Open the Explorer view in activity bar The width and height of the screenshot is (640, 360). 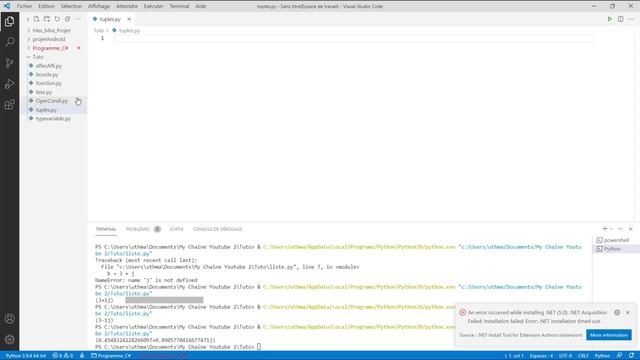9,21
